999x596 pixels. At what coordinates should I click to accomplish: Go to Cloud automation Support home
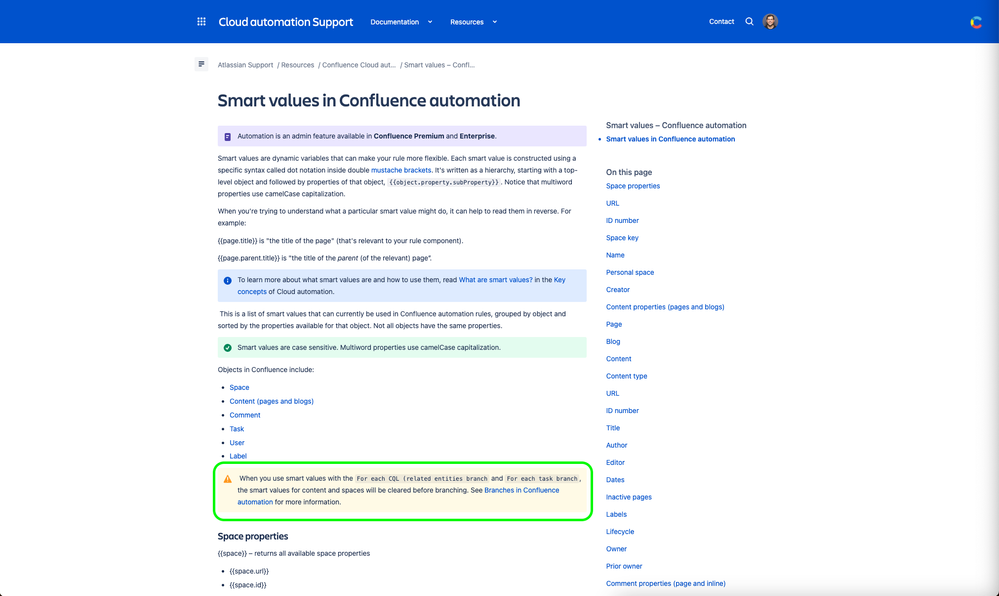pyautogui.click(x=285, y=22)
